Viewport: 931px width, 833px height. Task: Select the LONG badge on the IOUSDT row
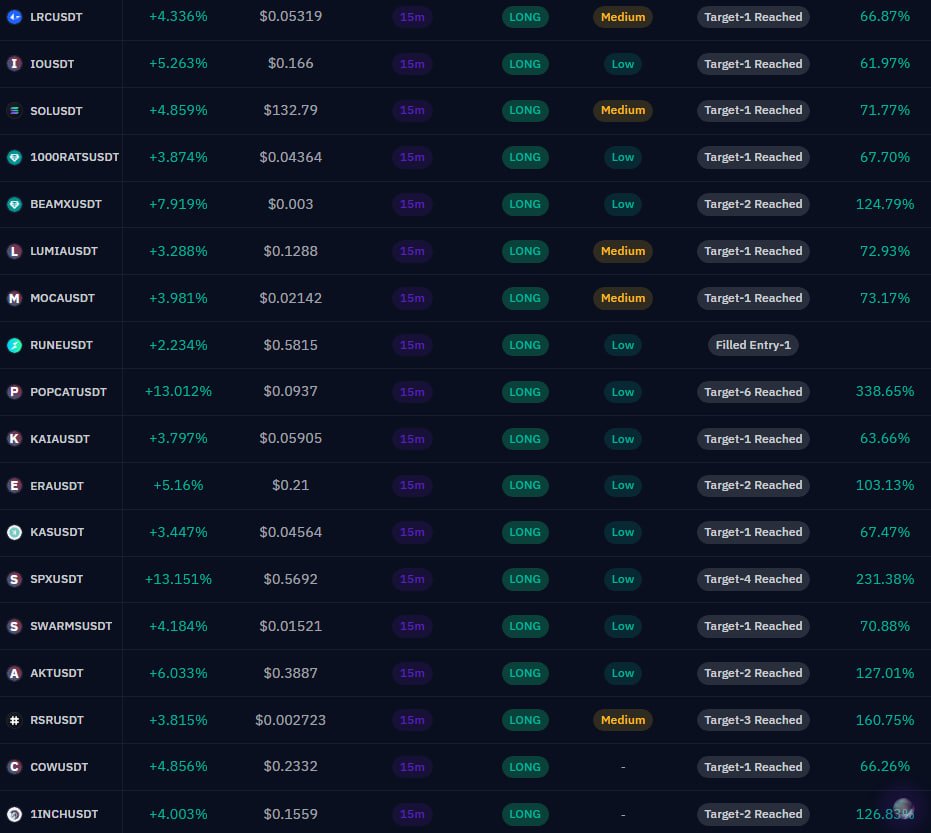pos(525,63)
